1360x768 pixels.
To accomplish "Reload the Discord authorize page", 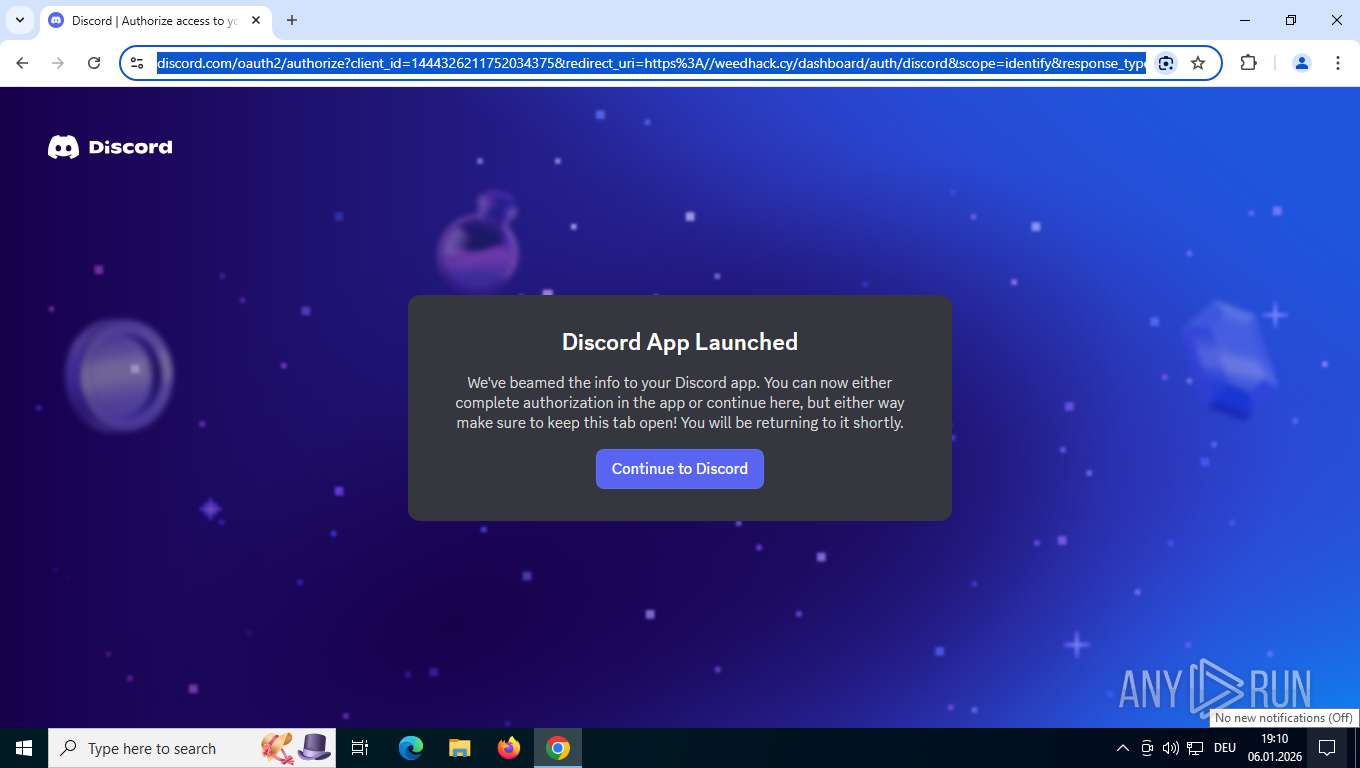I will click(x=94, y=63).
